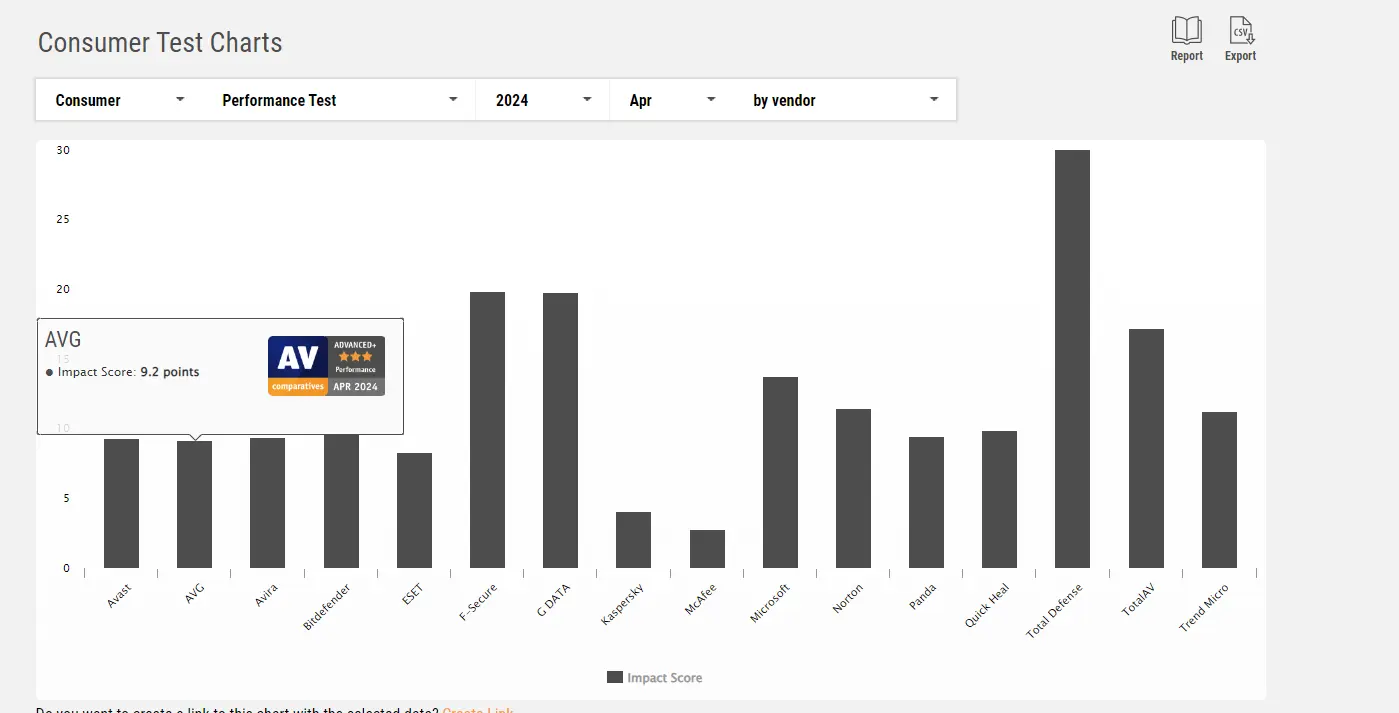Select the Quick Heal bar

pyautogui.click(x=999, y=500)
